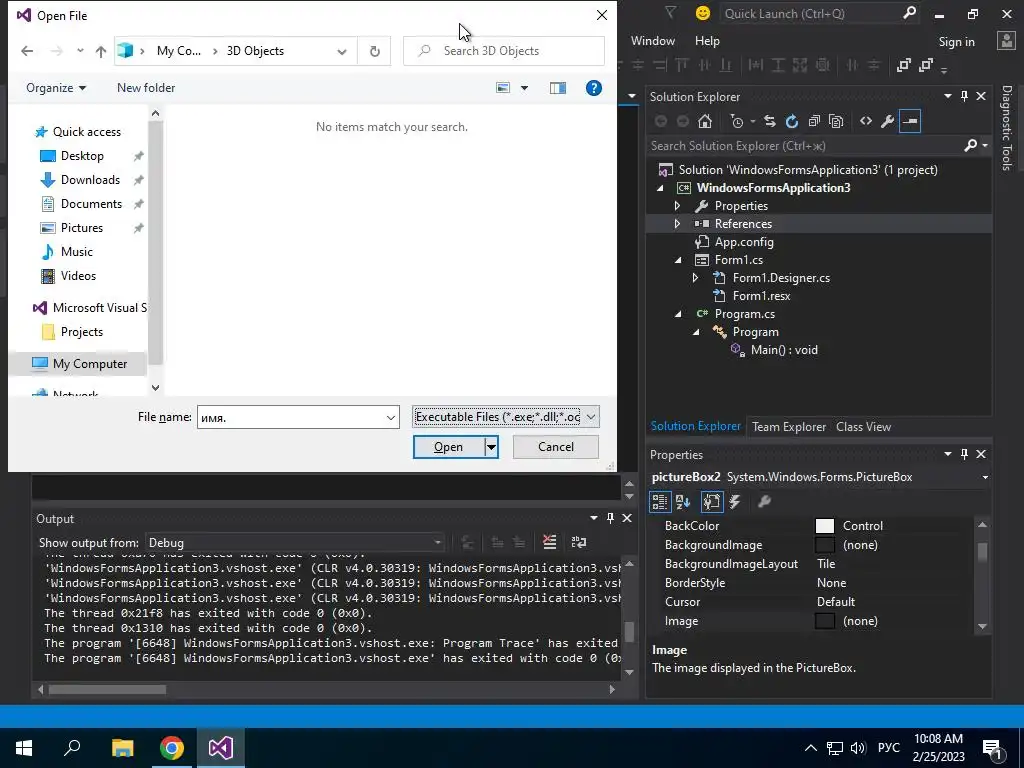The height and width of the screenshot is (768, 1024).
Task: Collapse the Form1.cs node
Action: (678, 260)
